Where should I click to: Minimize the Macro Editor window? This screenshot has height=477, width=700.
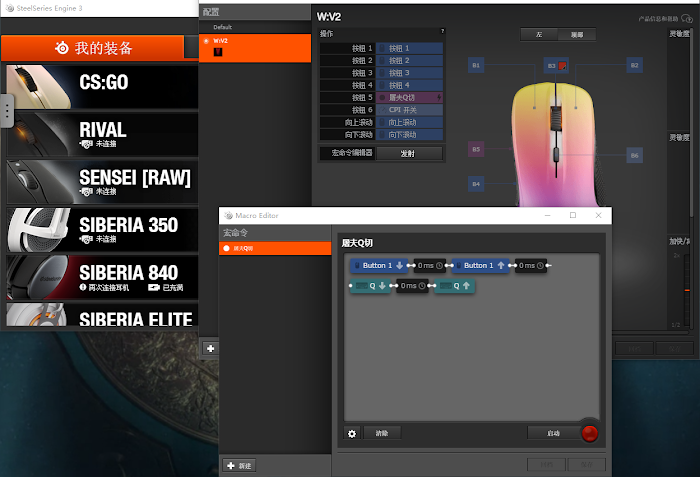[547, 216]
